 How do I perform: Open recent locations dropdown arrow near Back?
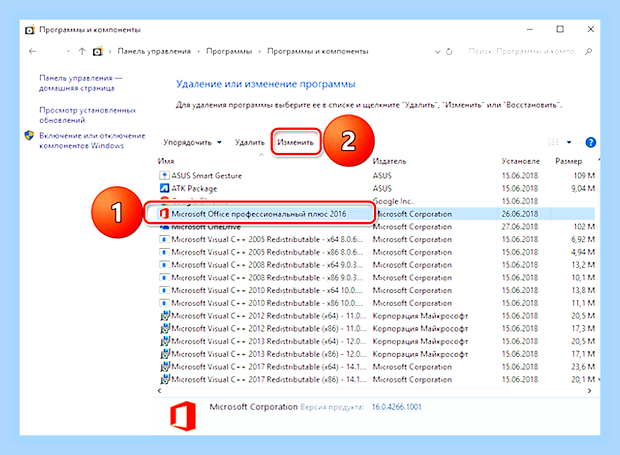click(68, 51)
